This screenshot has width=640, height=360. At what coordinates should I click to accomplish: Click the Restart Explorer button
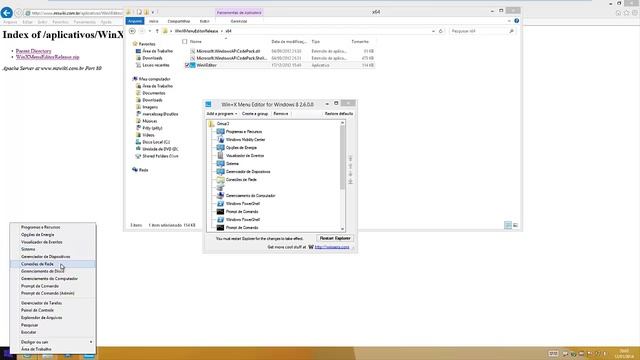(335, 238)
